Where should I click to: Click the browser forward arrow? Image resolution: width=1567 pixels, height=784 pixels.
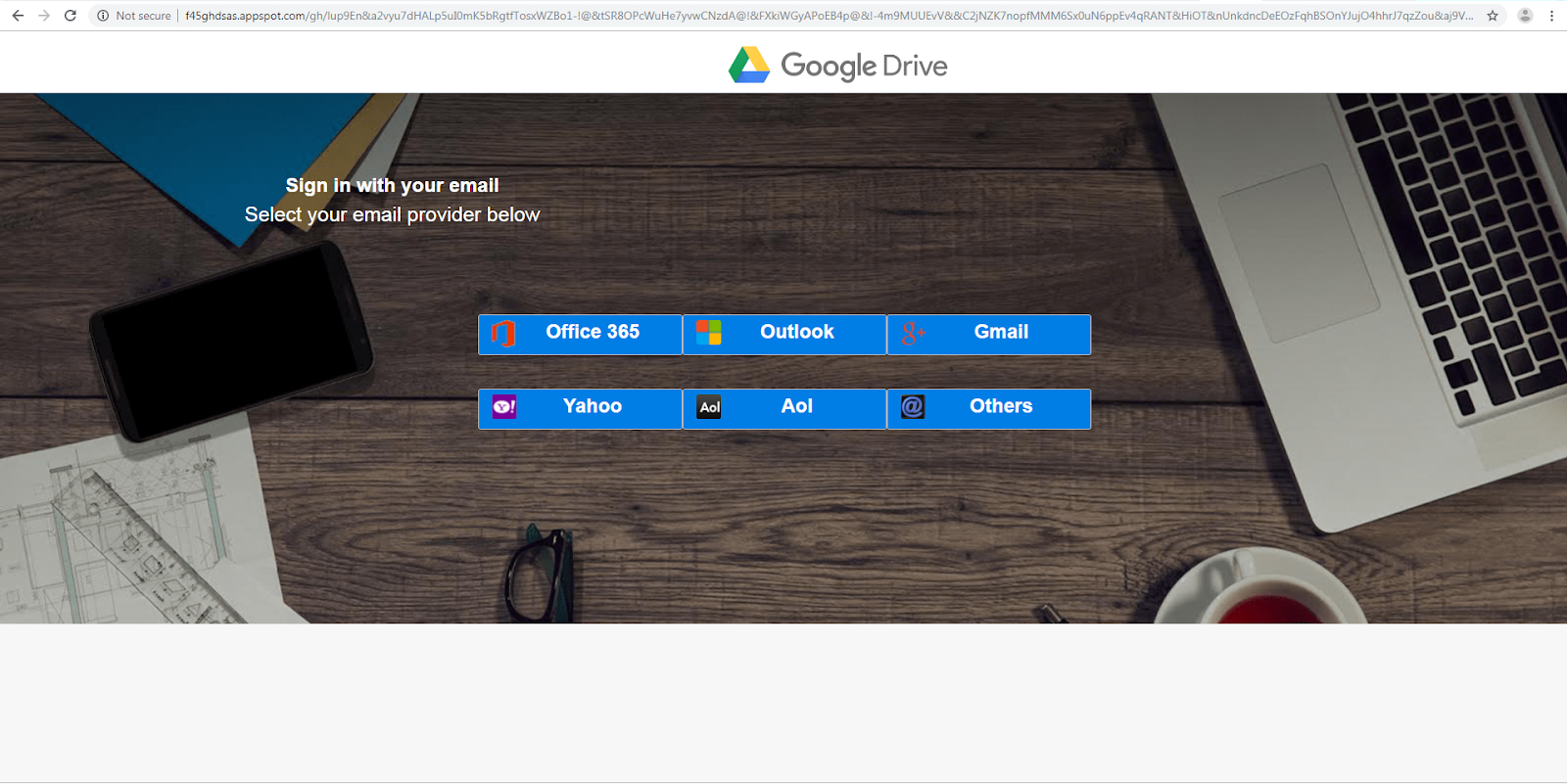44,16
